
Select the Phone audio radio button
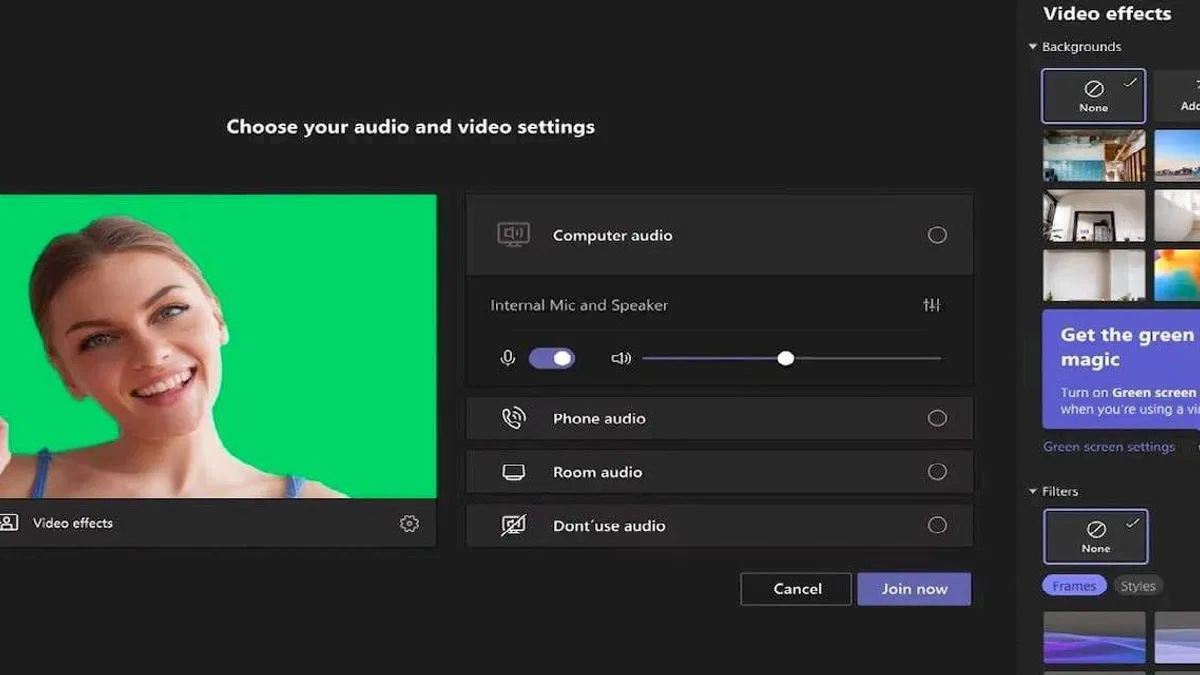(x=937, y=418)
